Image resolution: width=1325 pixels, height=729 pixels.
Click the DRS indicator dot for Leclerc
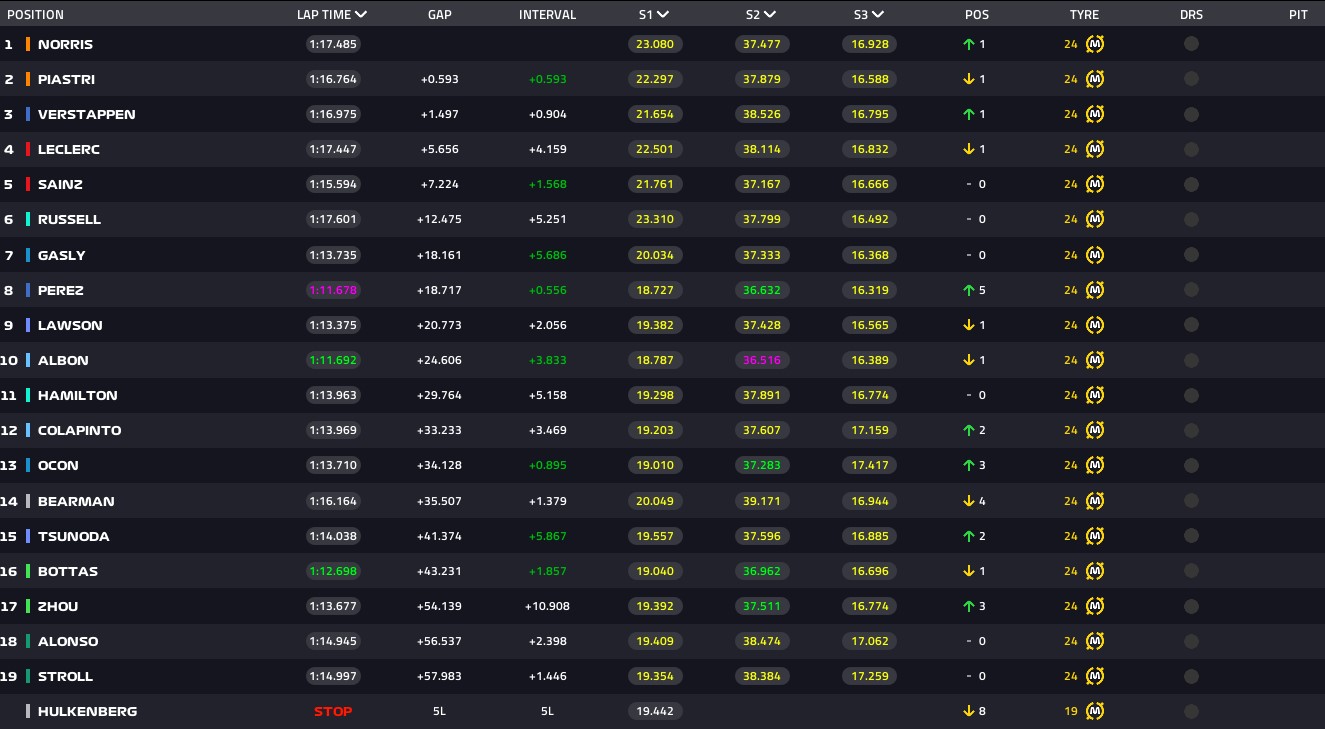[x=1191, y=149]
